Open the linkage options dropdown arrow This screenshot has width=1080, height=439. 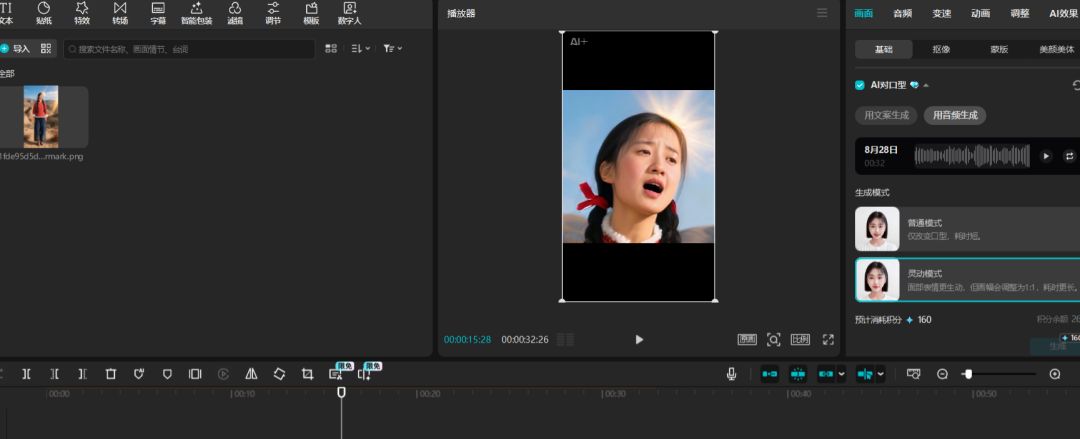[842, 374]
